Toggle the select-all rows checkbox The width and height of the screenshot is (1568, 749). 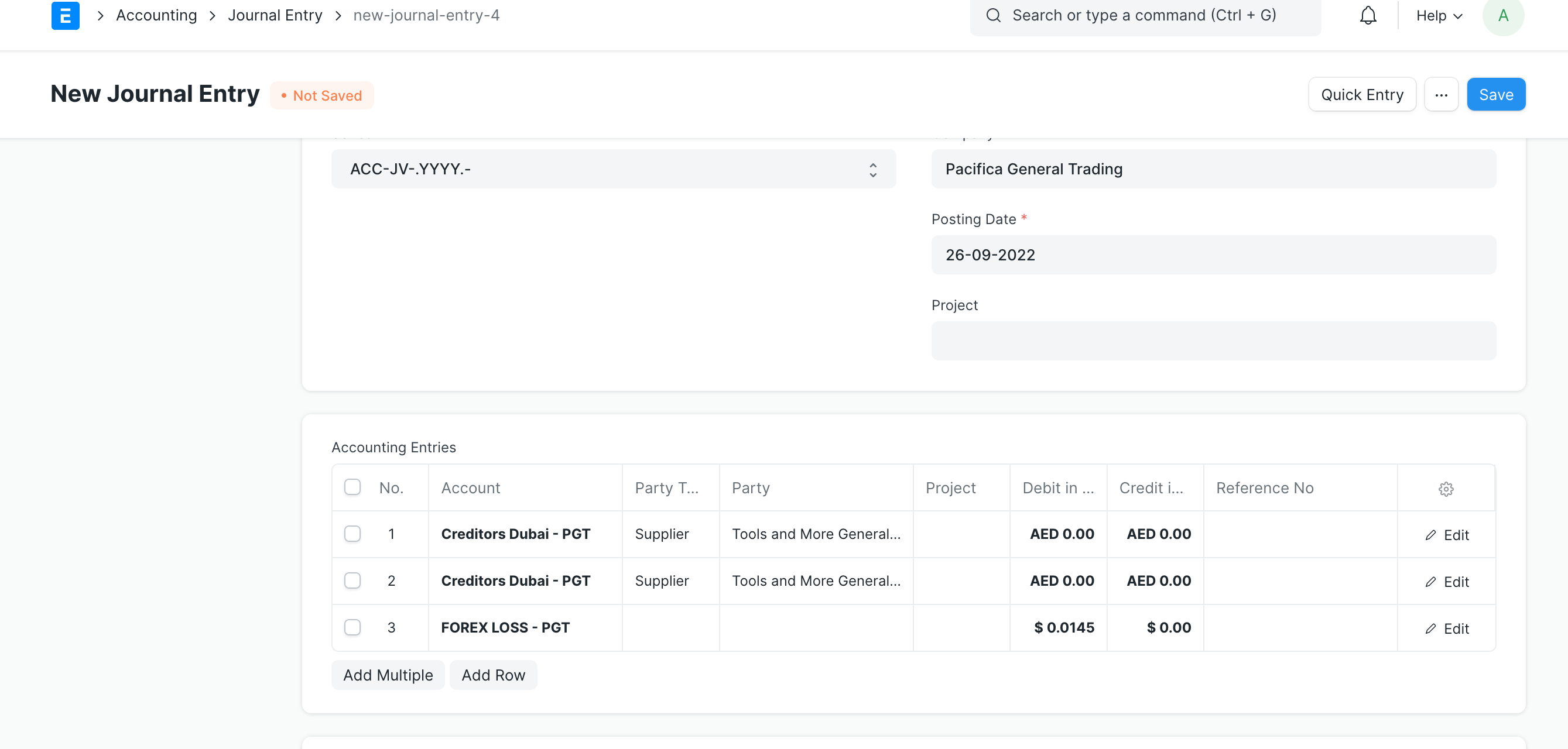click(352, 487)
